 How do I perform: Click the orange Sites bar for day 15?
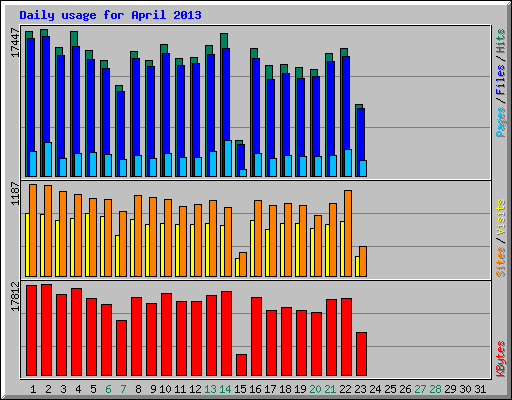(x=243, y=264)
